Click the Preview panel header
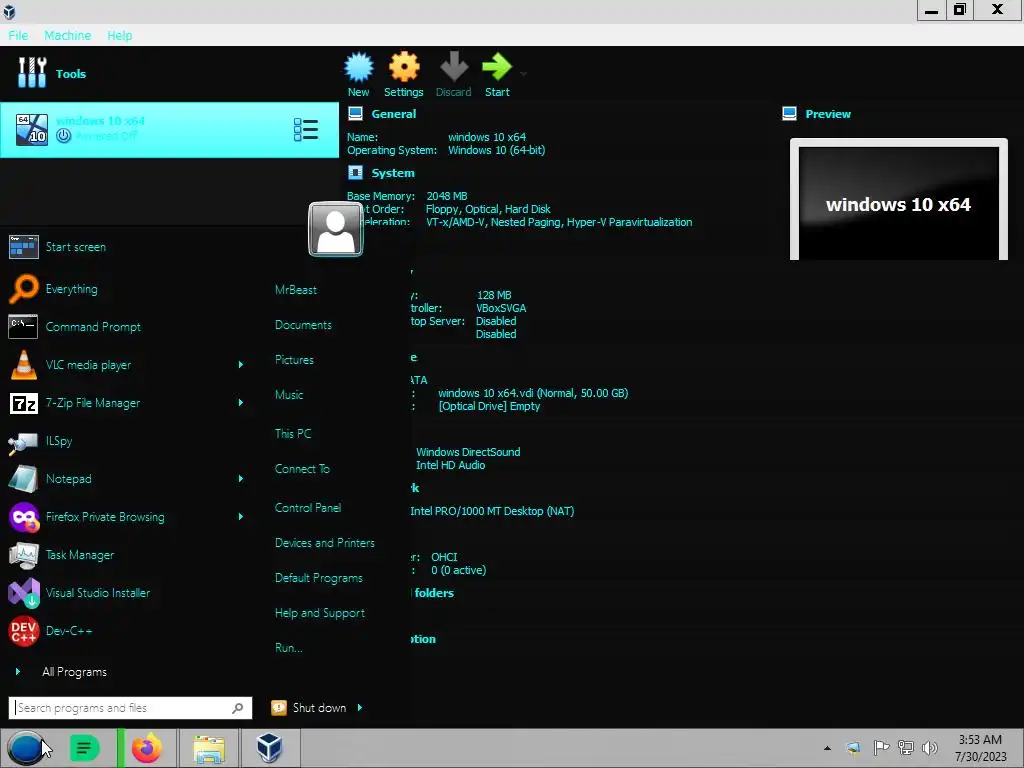1024x768 pixels. click(827, 114)
